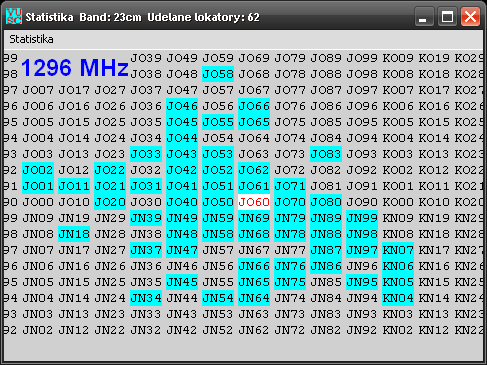
Task: Select highlighted locator JO41
Action: [182, 186]
